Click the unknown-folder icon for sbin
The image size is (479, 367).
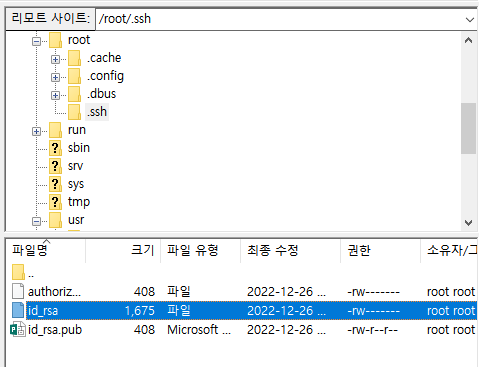click(55, 148)
